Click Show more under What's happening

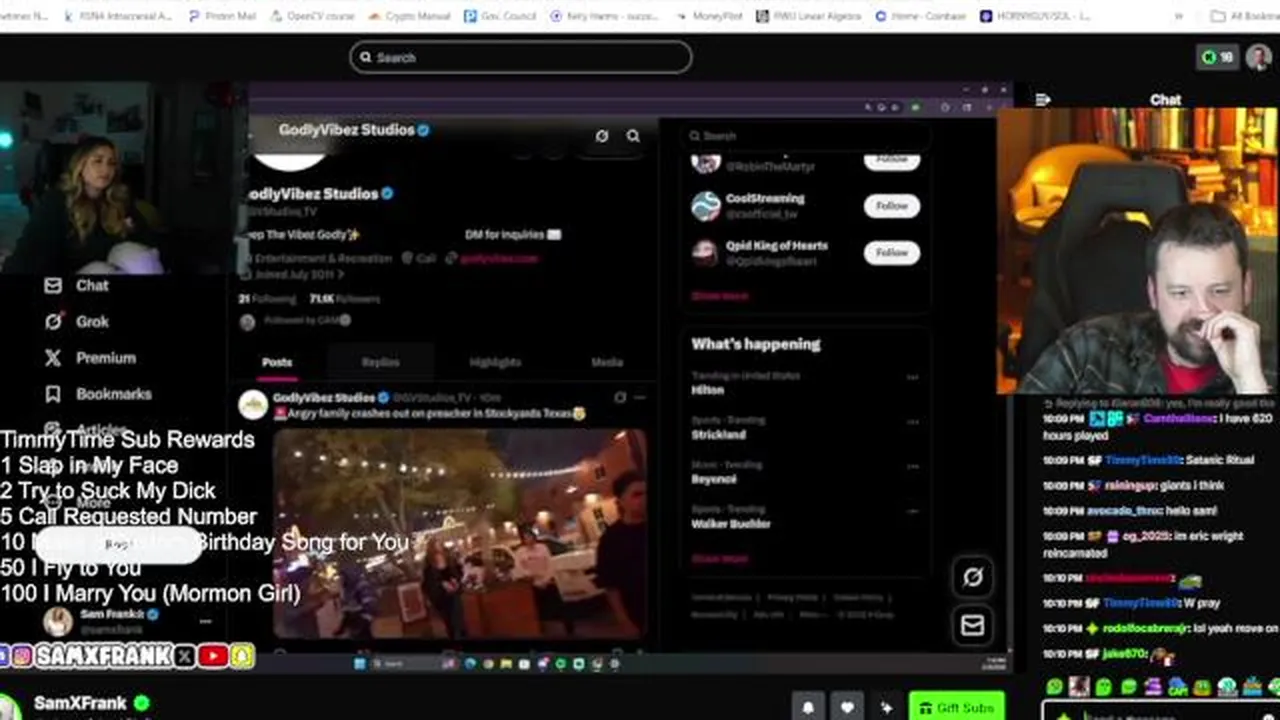tap(719, 559)
